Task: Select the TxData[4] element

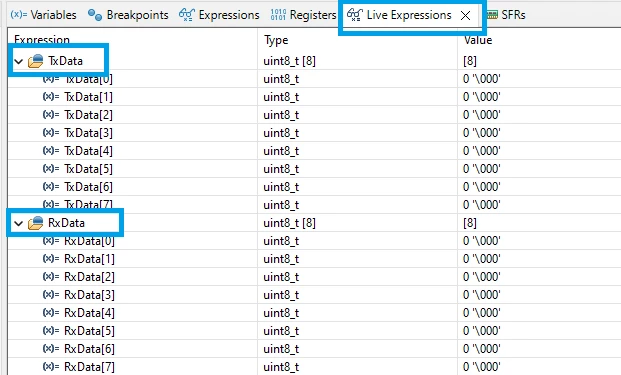Action: click(x=88, y=151)
